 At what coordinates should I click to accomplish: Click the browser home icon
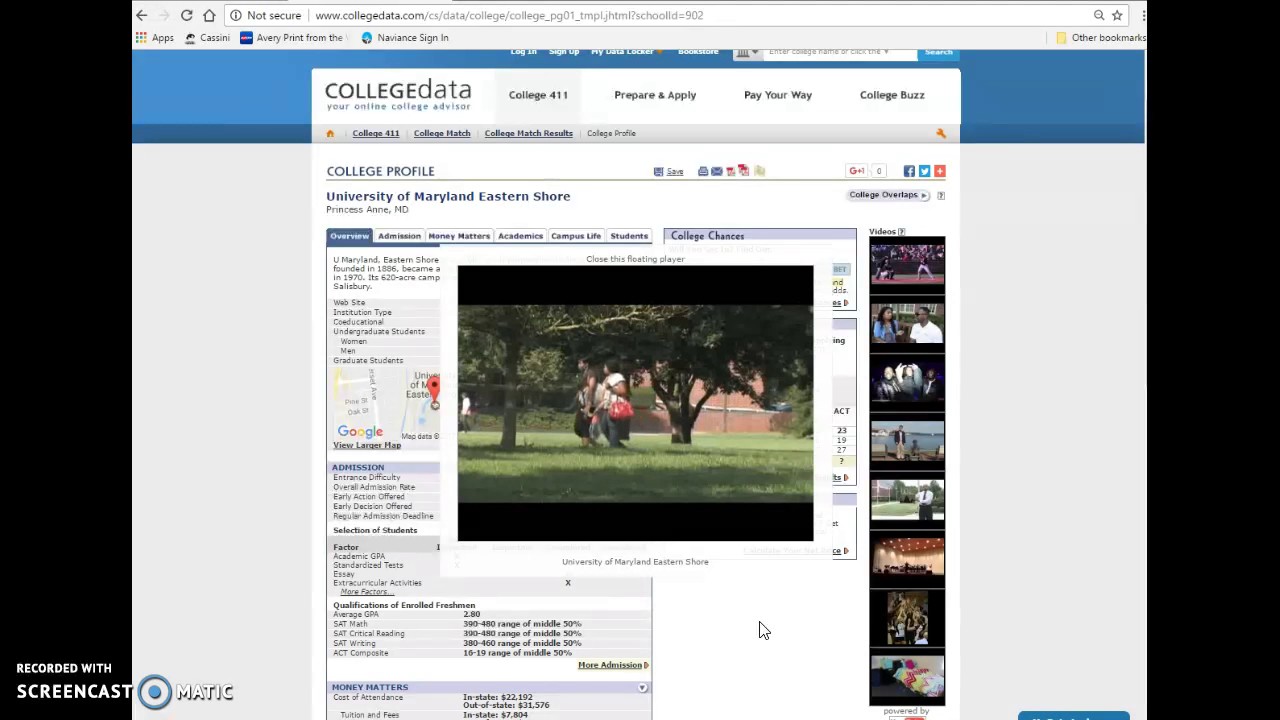point(209,15)
